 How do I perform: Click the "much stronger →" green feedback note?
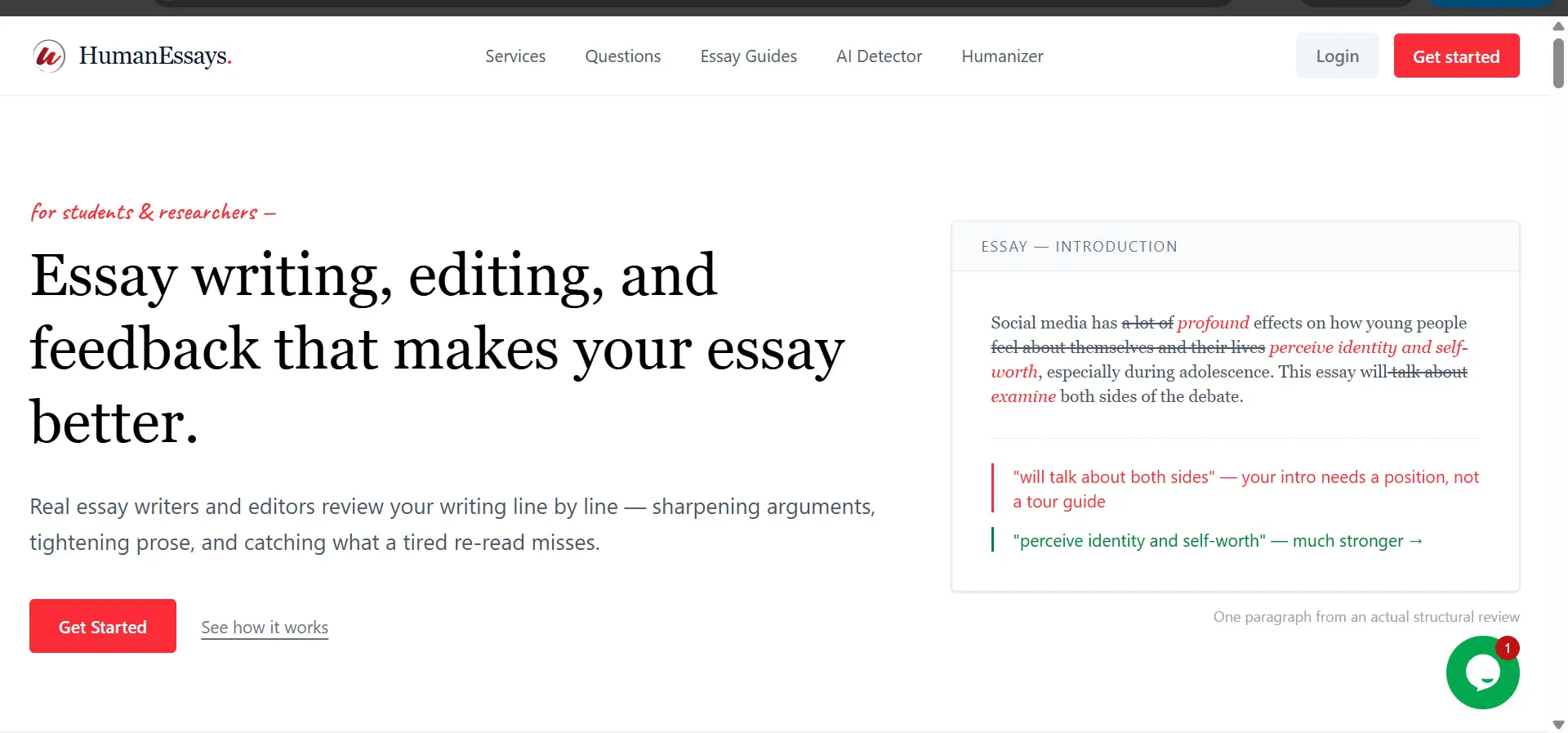click(1218, 541)
